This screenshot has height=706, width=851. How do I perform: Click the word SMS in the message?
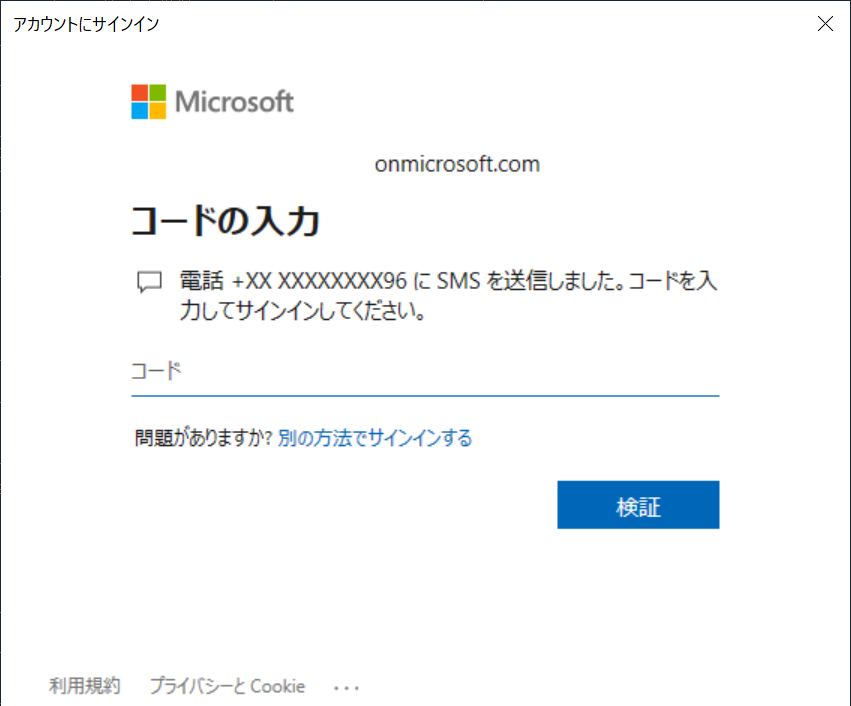point(459,281)
